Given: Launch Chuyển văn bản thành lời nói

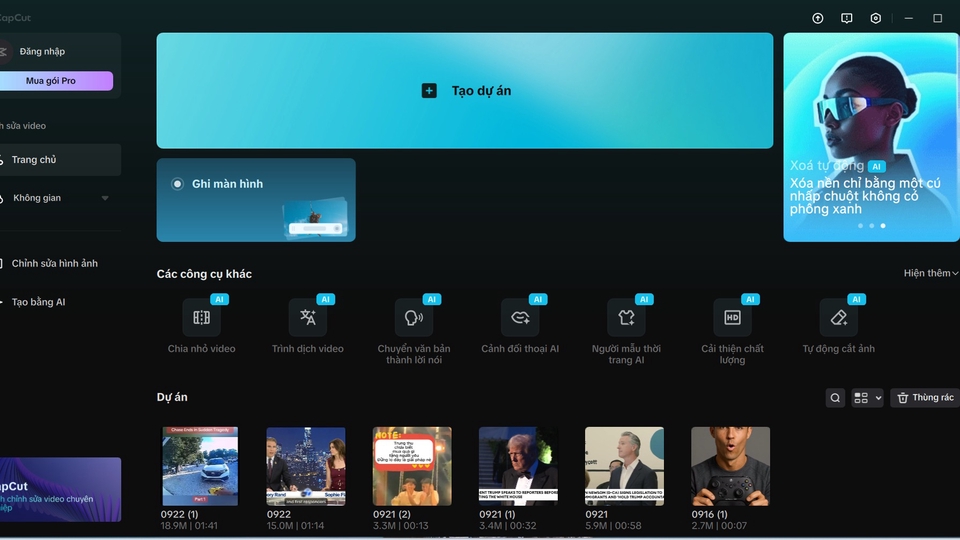Looking at the screenshot, I should [414, 318].
